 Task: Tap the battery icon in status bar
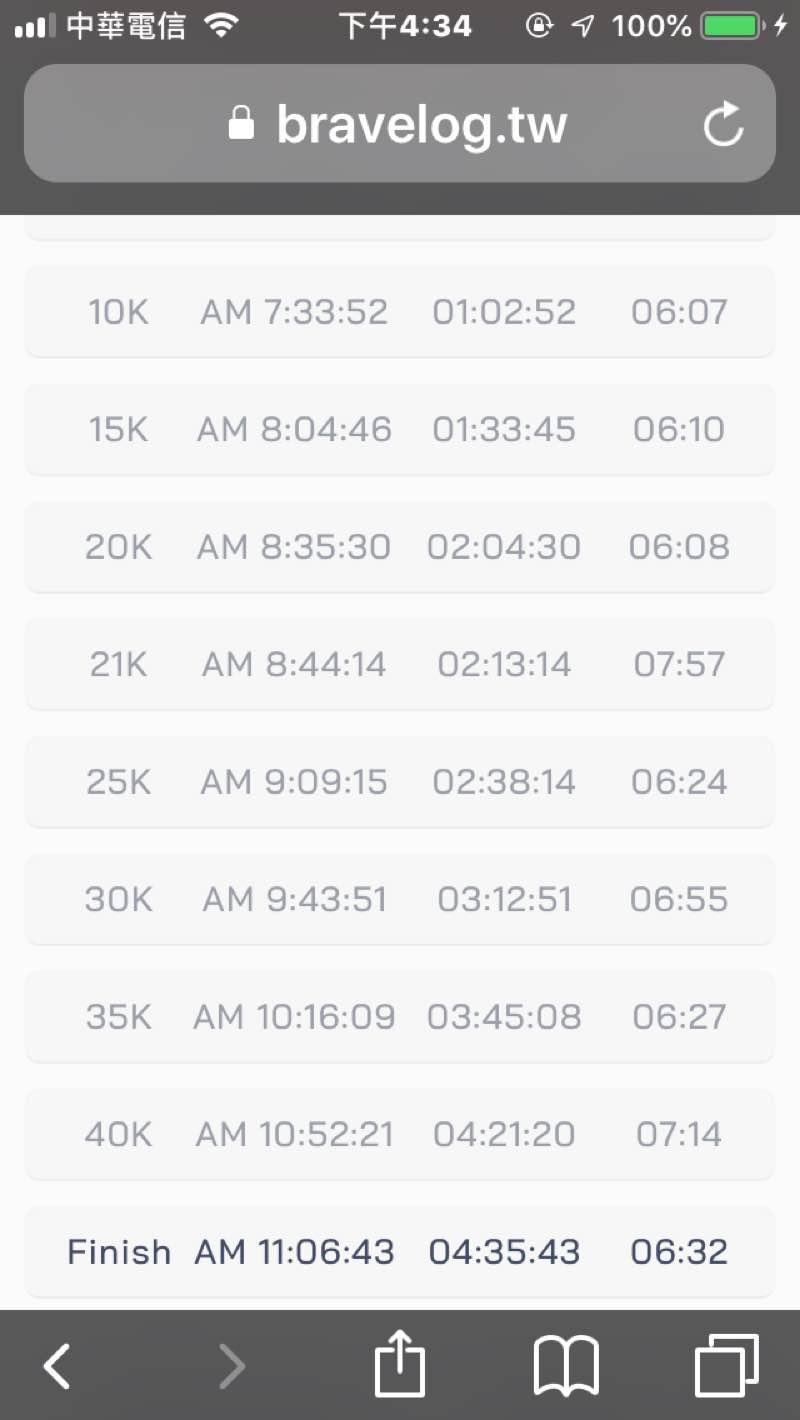click(730, 26)
